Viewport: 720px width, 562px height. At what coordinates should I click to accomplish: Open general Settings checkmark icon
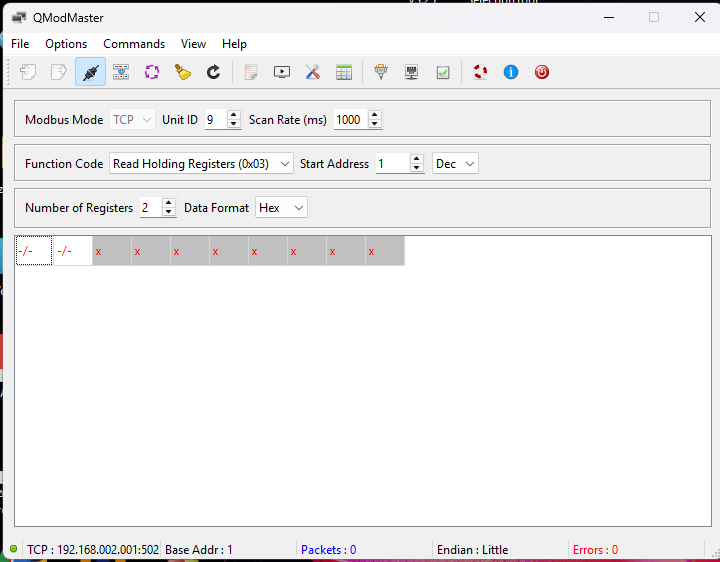443,72
